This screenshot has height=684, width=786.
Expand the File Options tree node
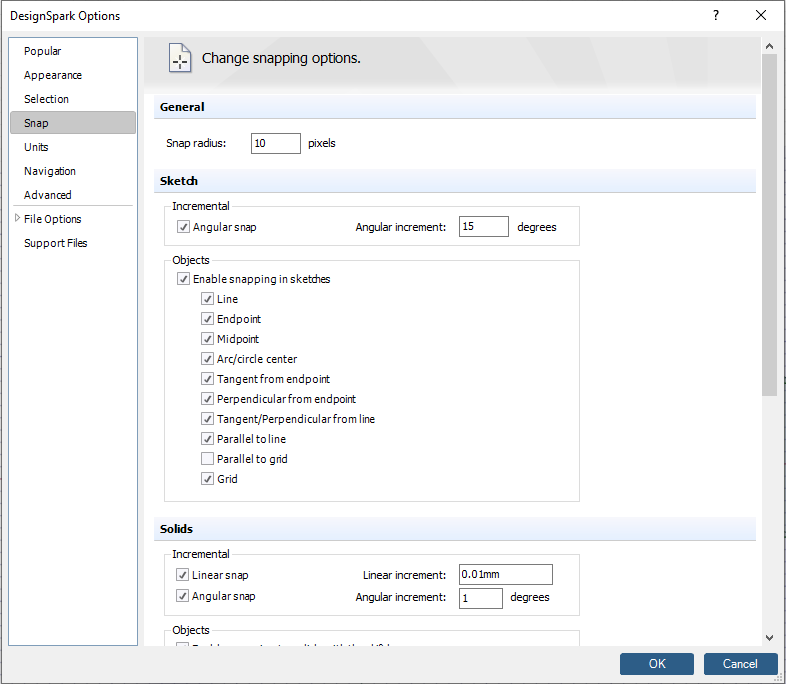pos(18,218)
